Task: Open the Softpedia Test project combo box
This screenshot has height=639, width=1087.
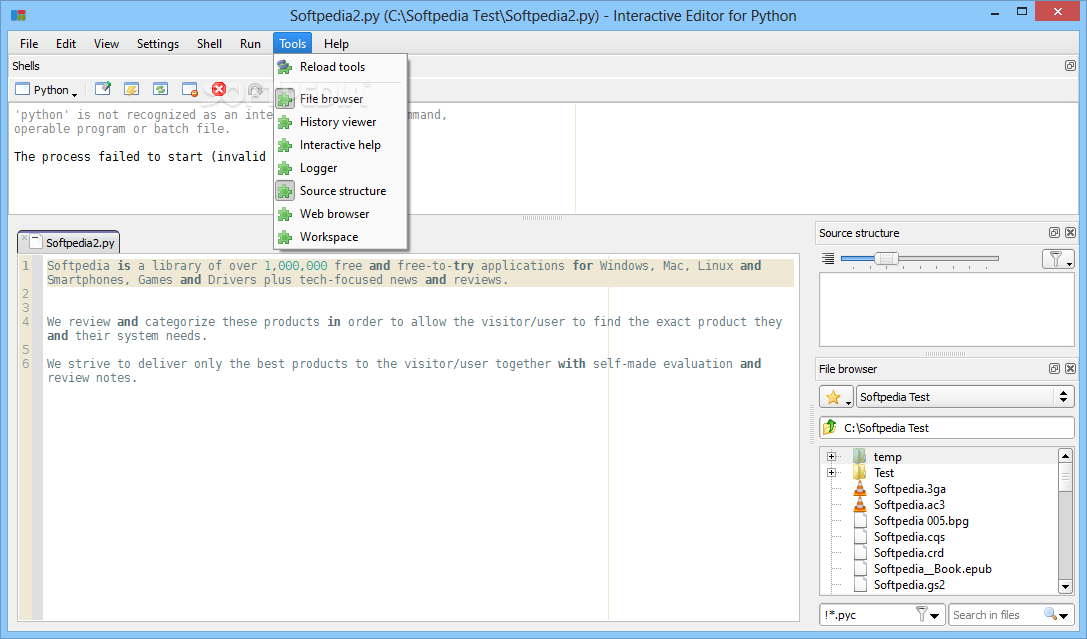Action: [965, 397]
